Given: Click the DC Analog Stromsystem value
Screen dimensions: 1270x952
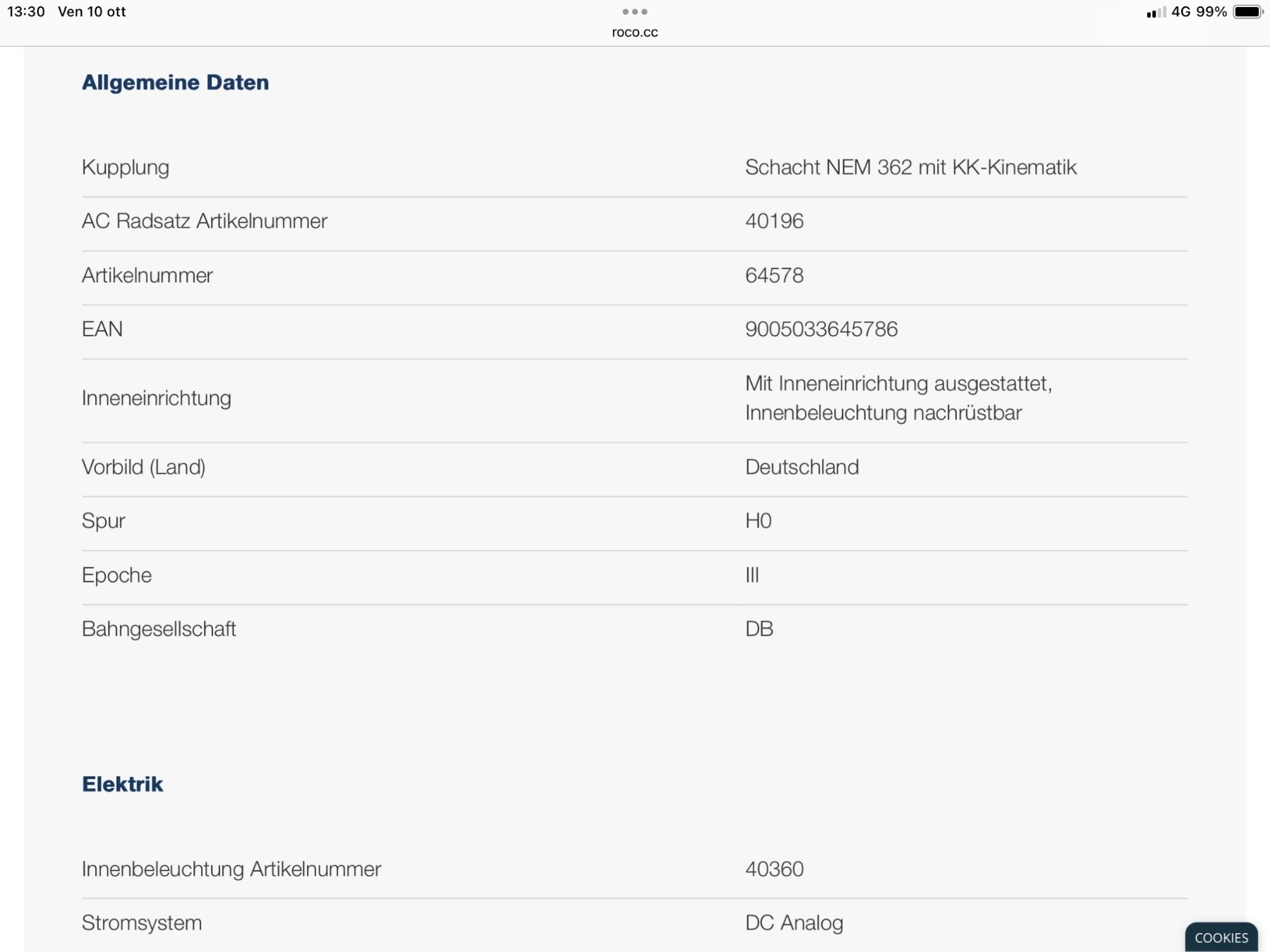Looking at the screenshot, I should click(794, 923).
